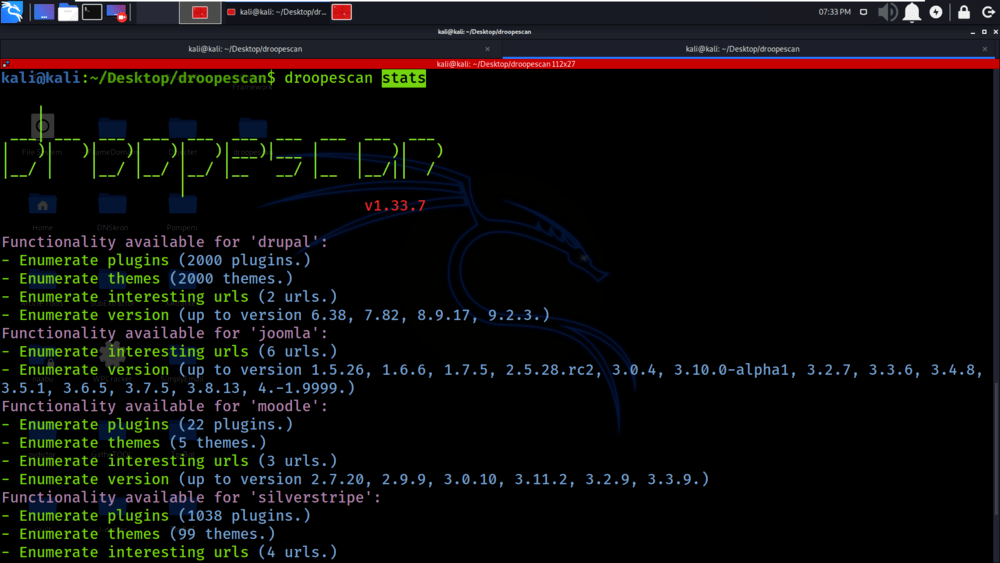Close the second terminal tab
1000x563 pixels.
point(985,49)
